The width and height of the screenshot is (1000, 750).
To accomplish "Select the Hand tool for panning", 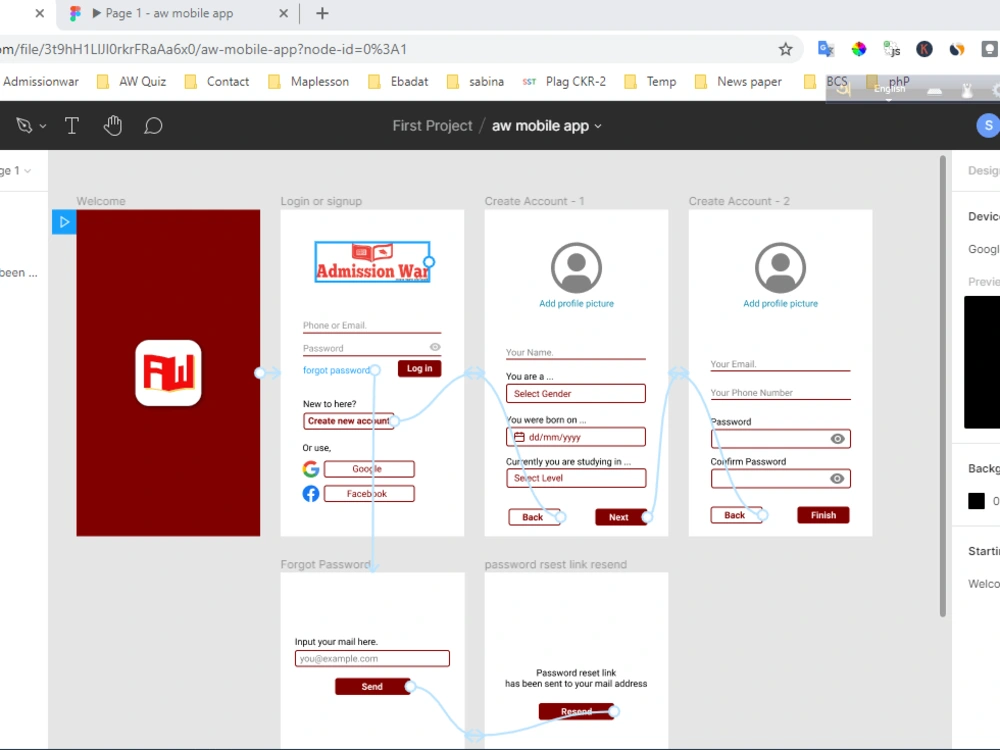I will click(x=113, y=125).
